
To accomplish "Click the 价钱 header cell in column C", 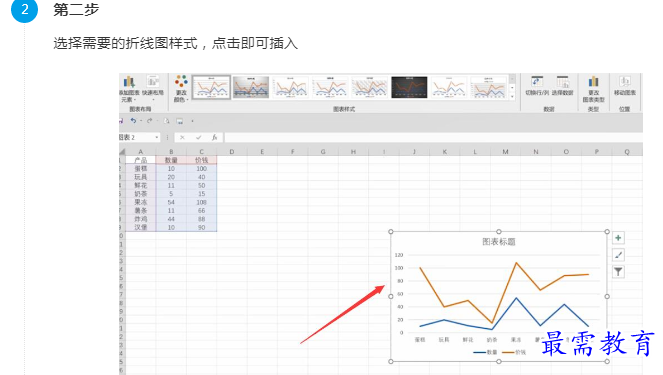I will pos(201,160).
